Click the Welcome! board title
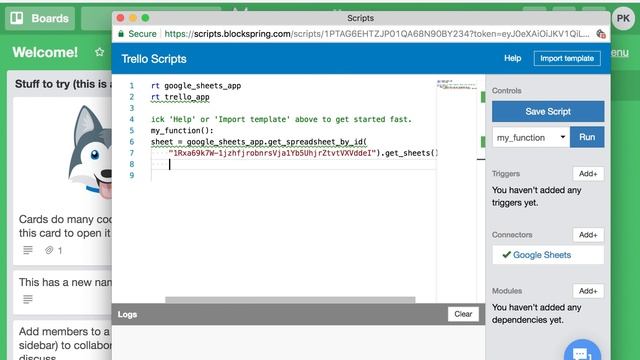The height and width of the screenshot is (360, 640). tap(45, 52)
